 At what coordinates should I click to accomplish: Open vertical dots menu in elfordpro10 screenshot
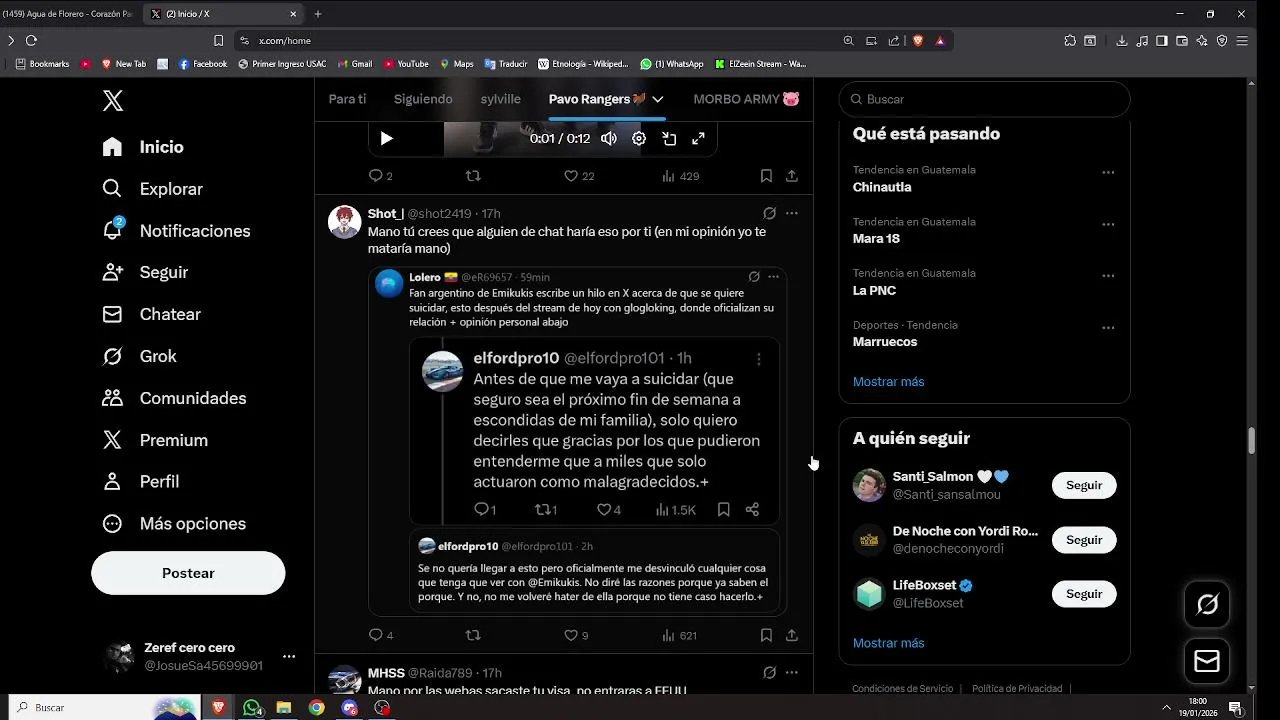(759, 359)
